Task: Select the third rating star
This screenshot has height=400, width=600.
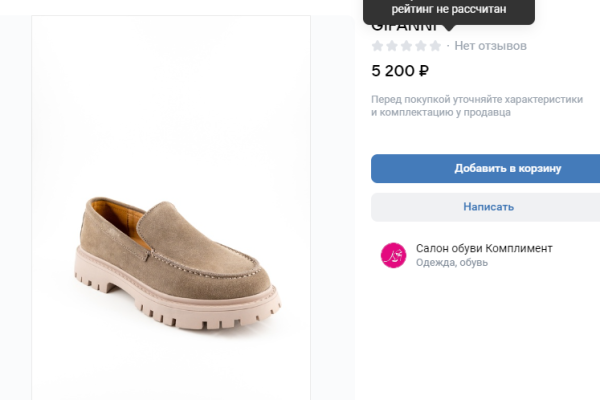Action: coord(406,46)
